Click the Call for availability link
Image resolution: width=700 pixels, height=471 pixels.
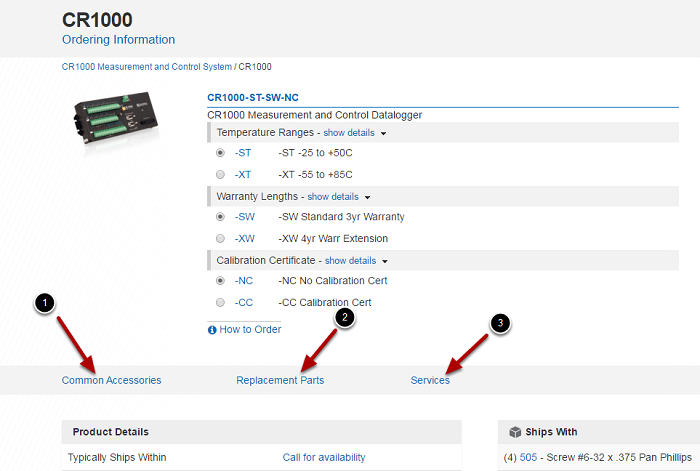(x=324, y=457)
